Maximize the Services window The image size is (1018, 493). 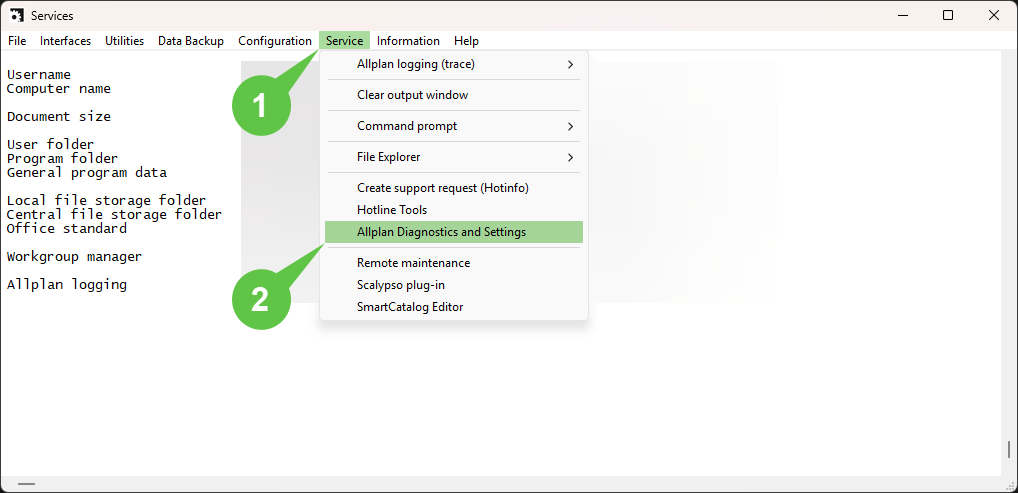pos(948,16)
